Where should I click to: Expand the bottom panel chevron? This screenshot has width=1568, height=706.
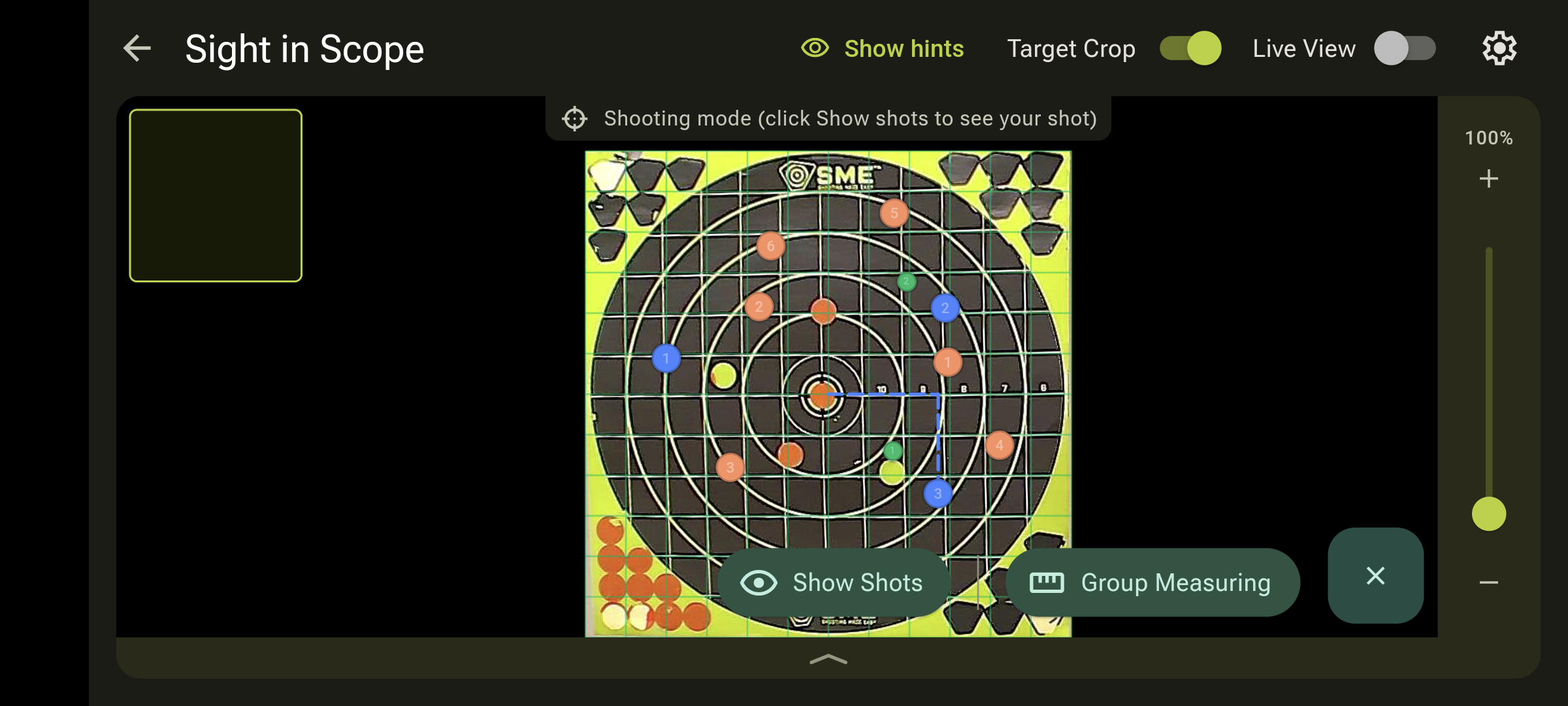[x=828, y=659]
